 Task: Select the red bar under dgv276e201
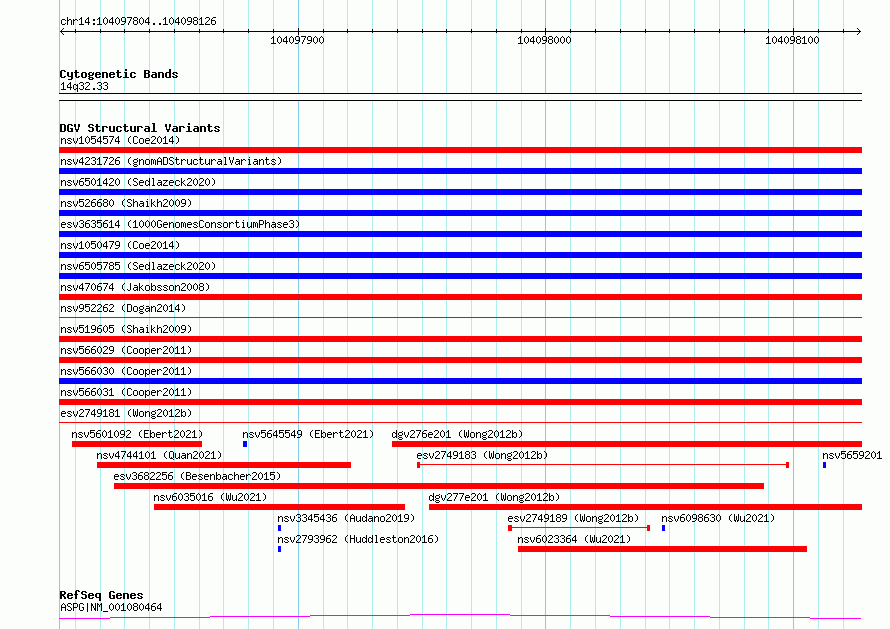pos(627,444)
